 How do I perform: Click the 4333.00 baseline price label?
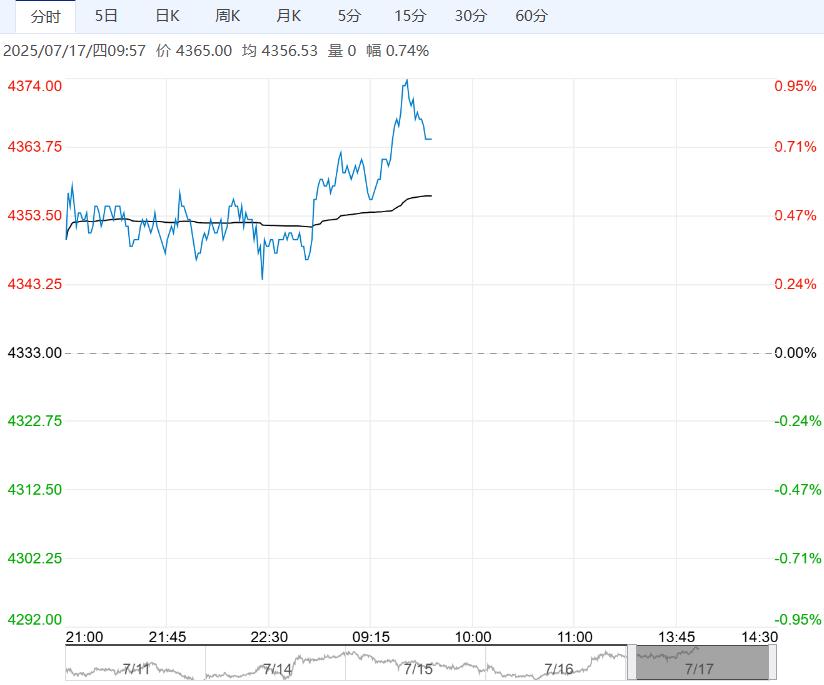[x=35, y=353]
